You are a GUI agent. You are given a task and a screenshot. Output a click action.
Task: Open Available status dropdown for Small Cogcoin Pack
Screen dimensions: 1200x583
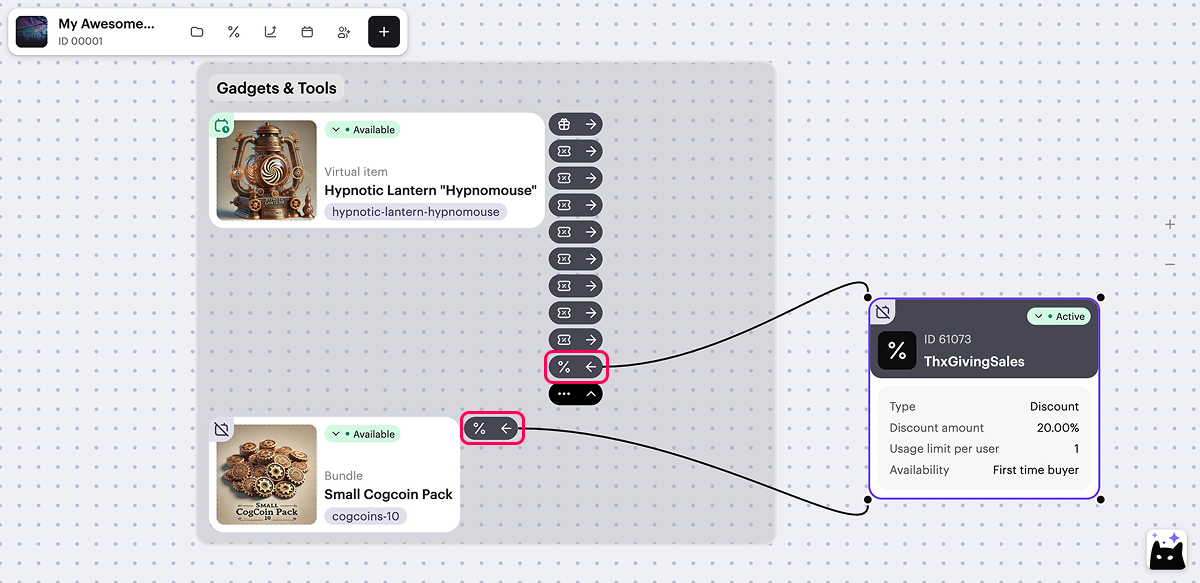pyautogui.click(x=362, y=434)
